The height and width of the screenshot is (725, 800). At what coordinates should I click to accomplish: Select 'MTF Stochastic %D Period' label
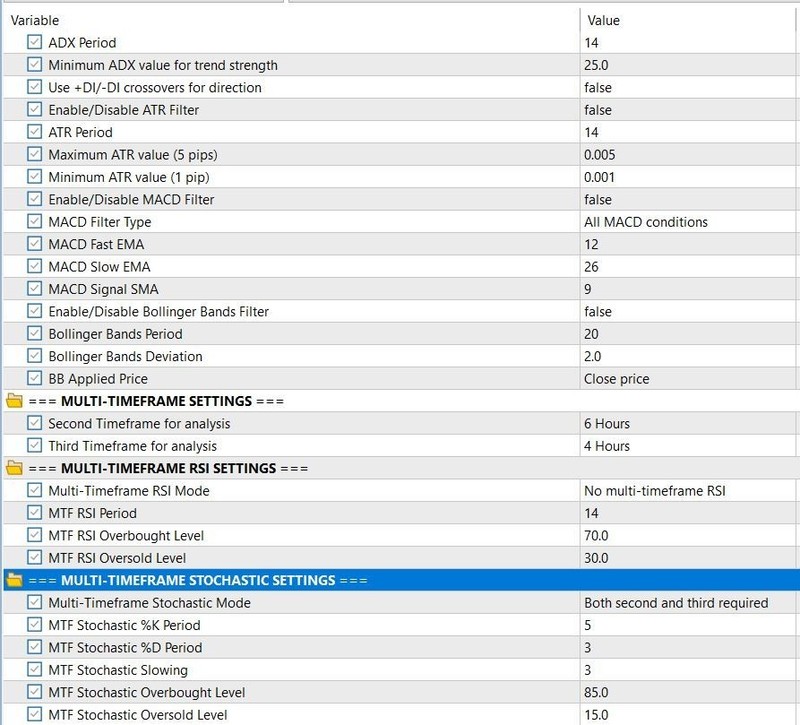tap(125, 647)
